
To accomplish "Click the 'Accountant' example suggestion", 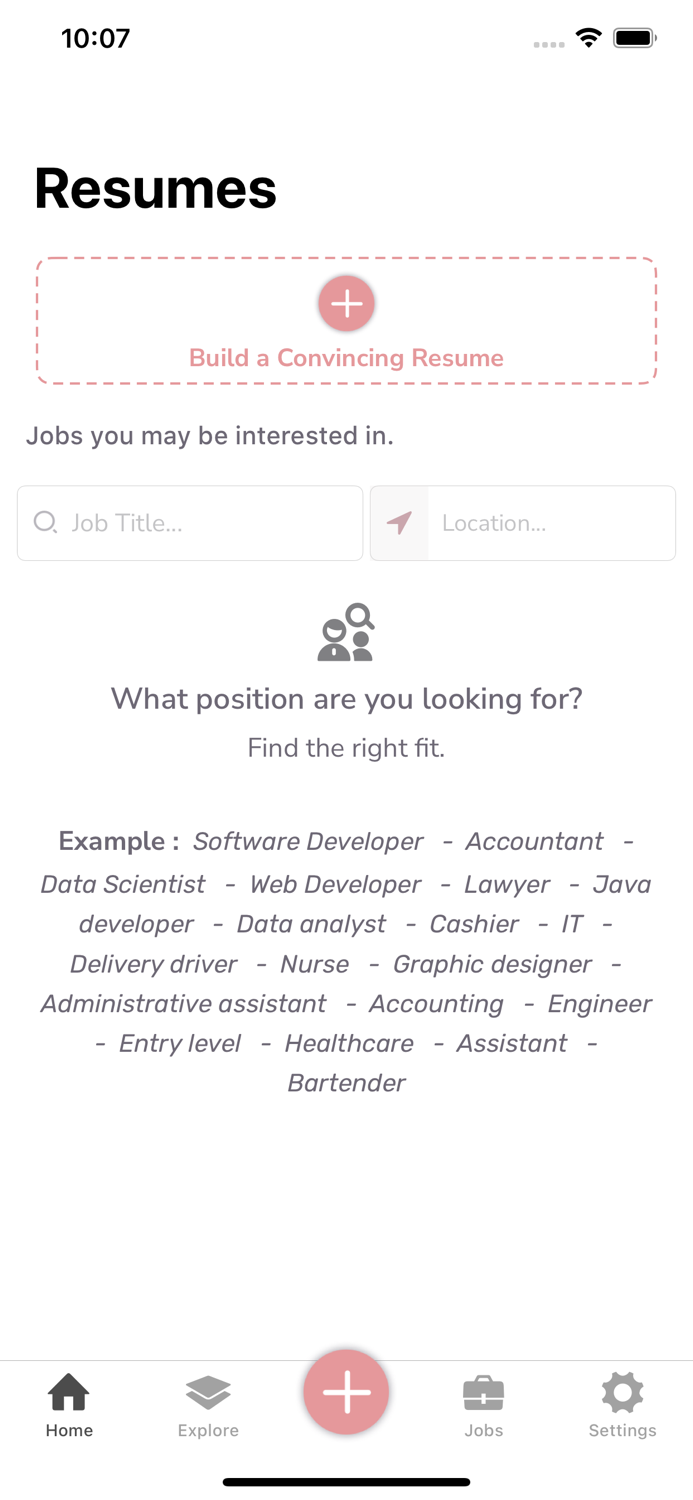I will point(534,842).
